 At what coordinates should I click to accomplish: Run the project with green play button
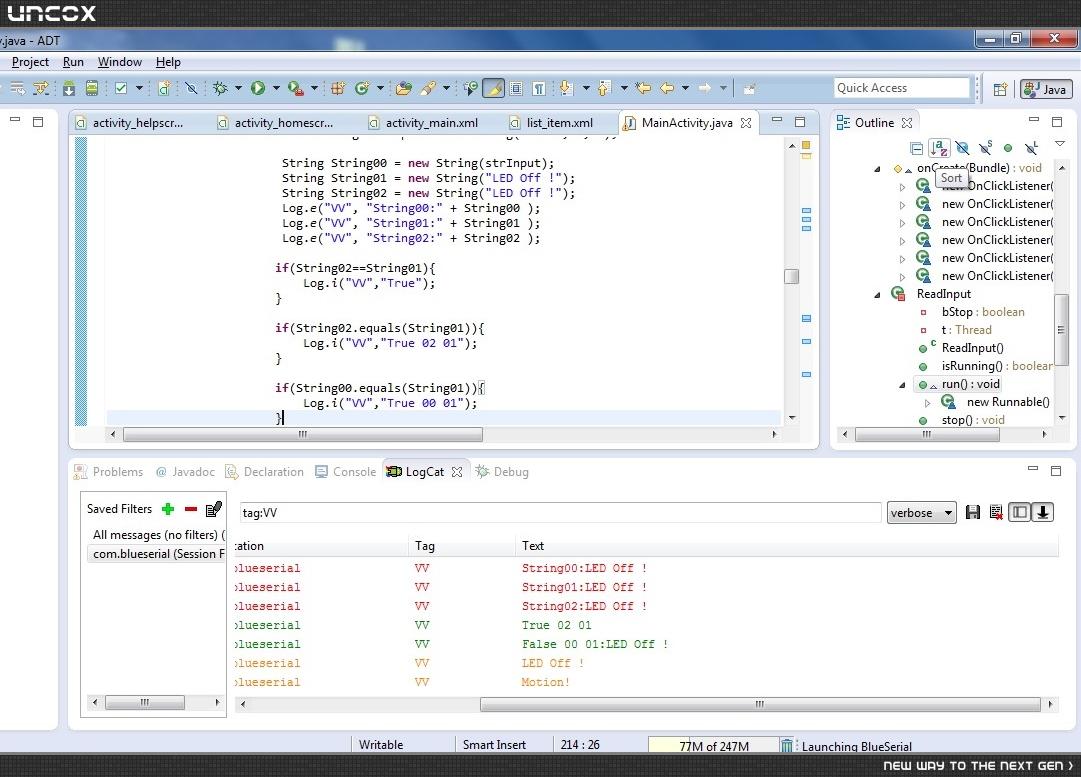(258, 88)
